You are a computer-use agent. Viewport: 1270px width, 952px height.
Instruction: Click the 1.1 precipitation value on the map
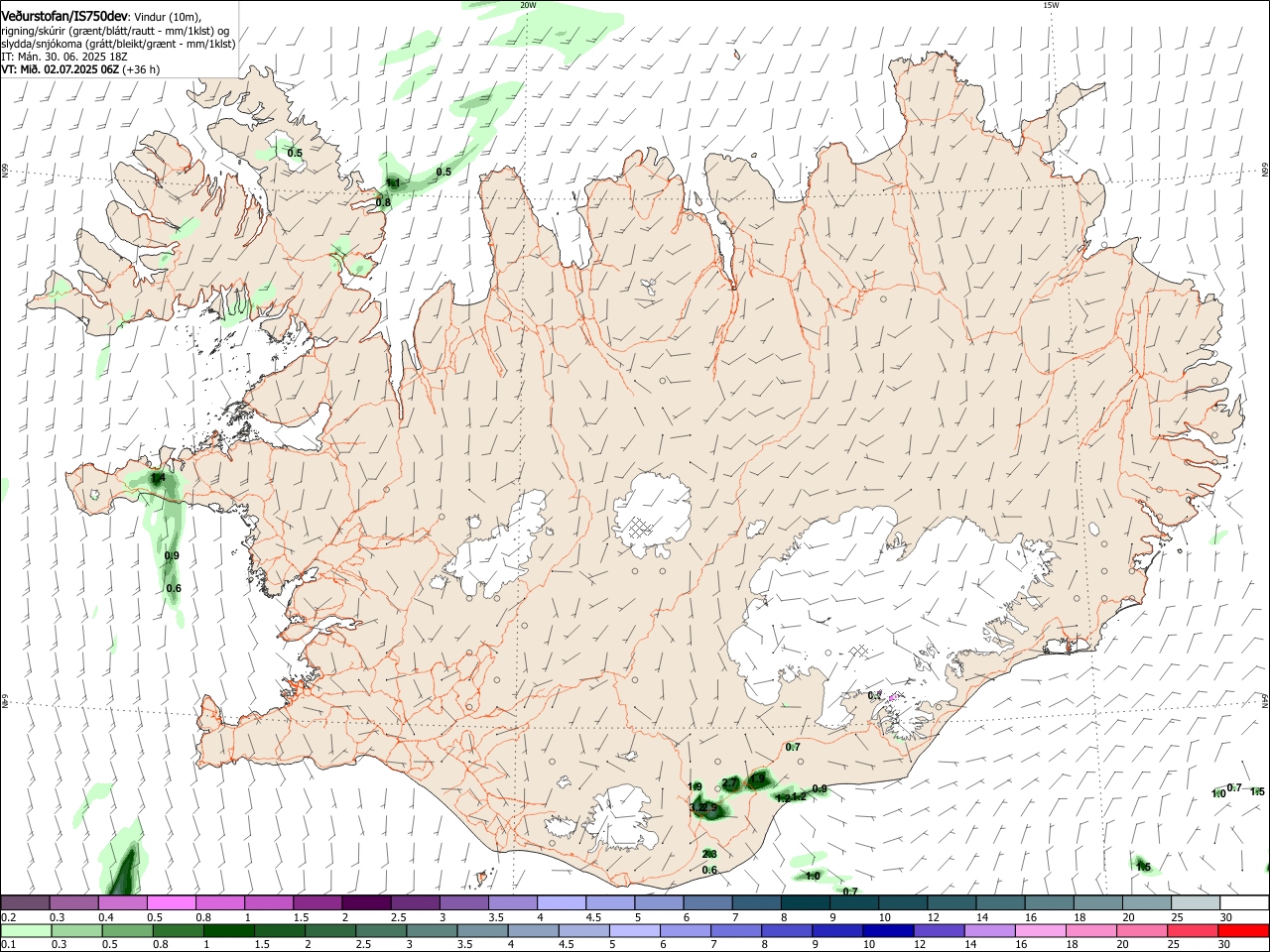(393, 183)
